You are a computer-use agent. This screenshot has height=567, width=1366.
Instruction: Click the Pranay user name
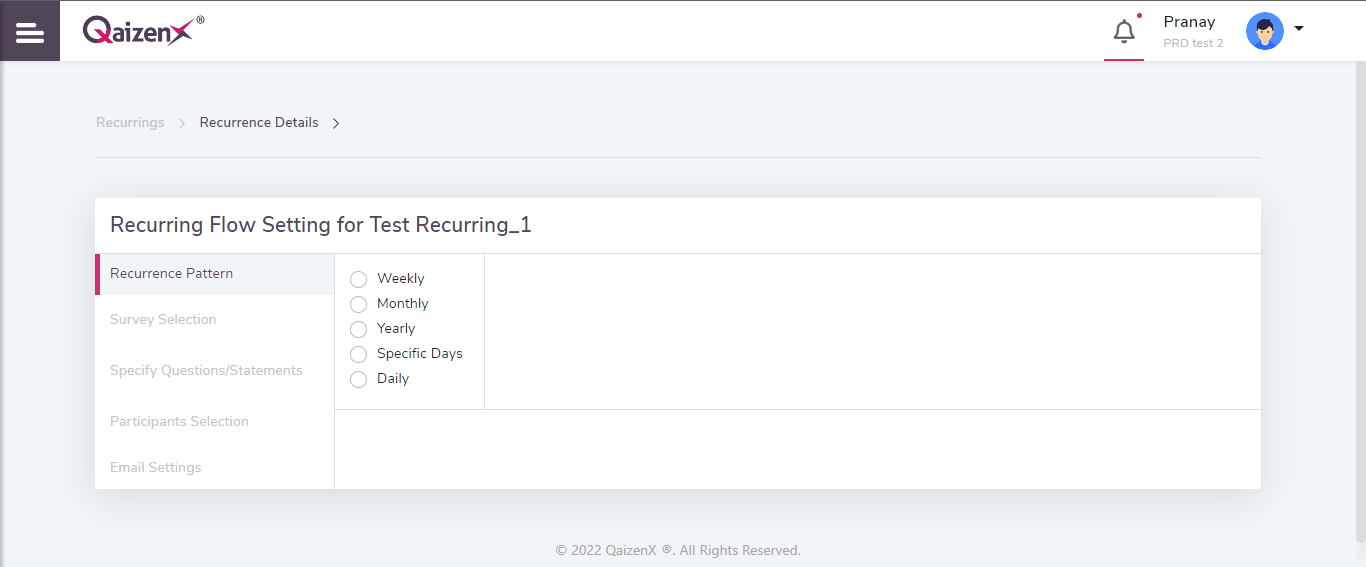point(1190,22)
